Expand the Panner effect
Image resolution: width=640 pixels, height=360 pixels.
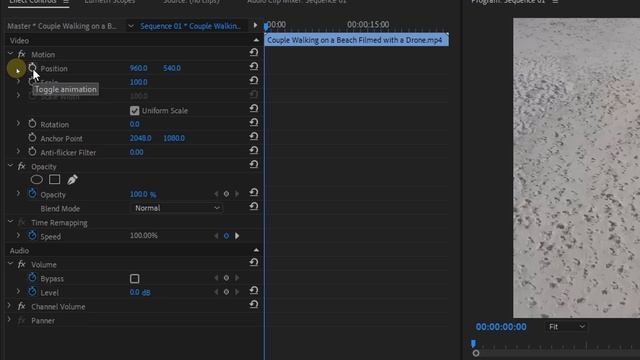click(x=9, y=320)
